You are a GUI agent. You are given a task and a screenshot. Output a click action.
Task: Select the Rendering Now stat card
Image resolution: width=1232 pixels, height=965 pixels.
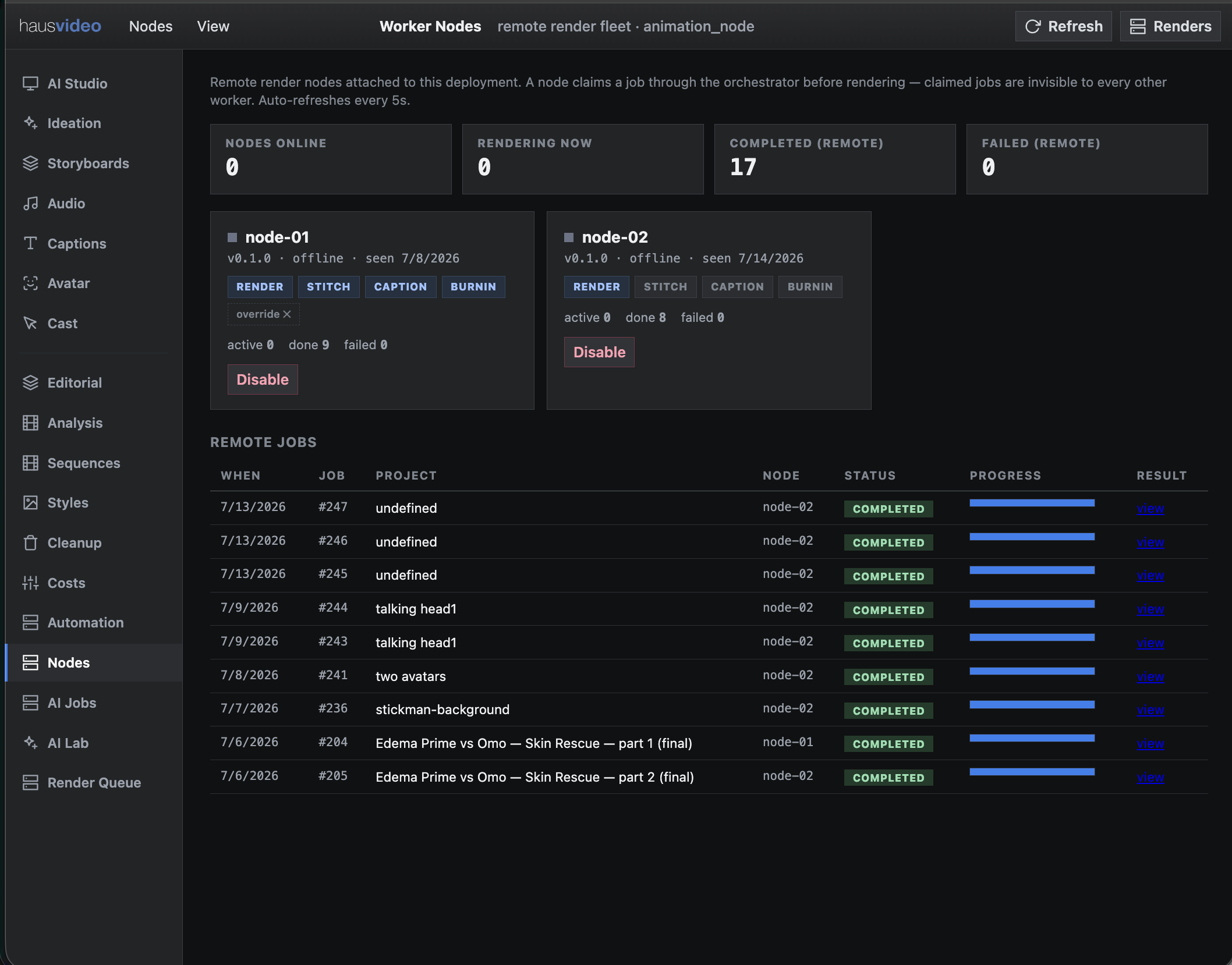pos(583,159)
